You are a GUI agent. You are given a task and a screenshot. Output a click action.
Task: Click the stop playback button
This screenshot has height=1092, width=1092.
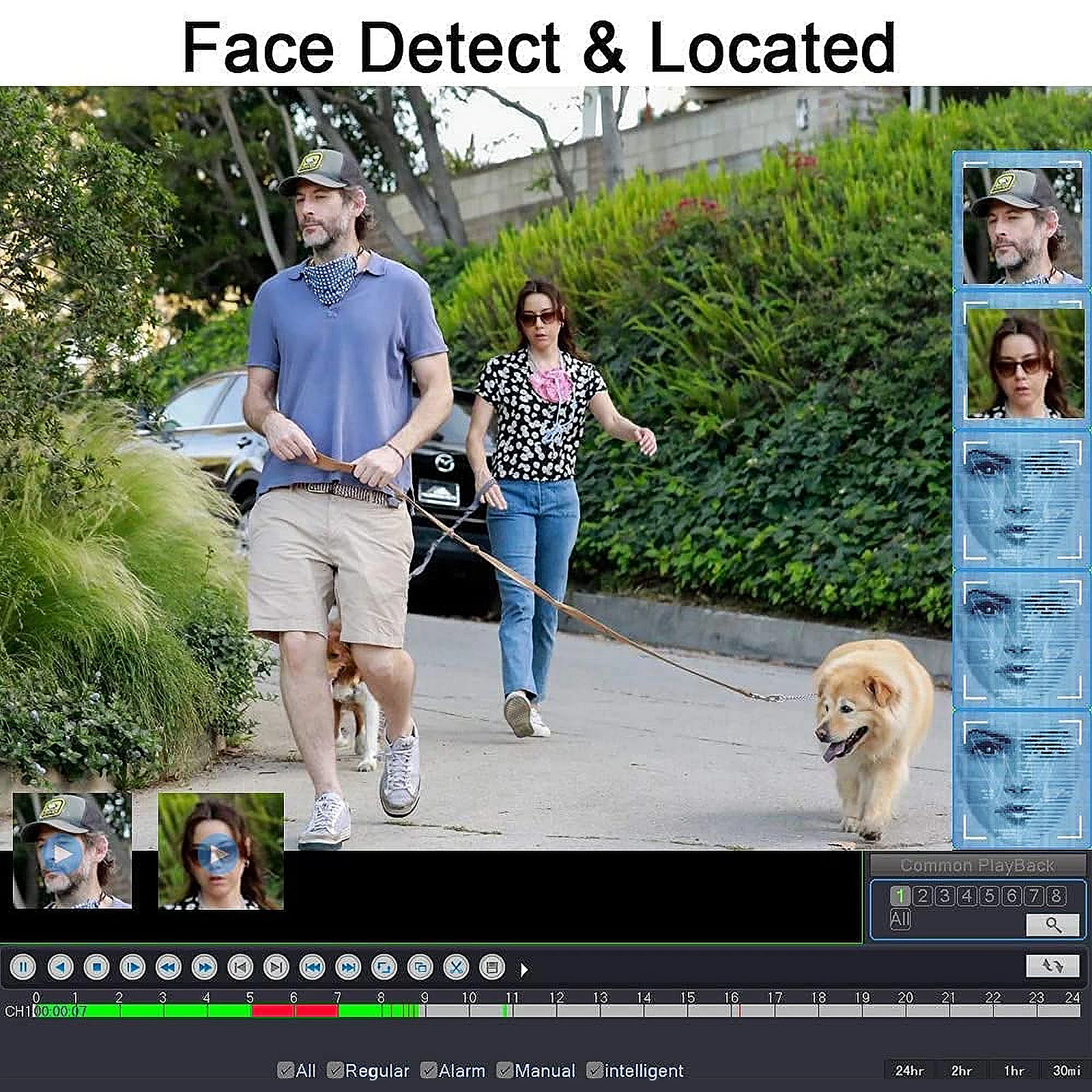pyautogui.click(x=96, y=967)
